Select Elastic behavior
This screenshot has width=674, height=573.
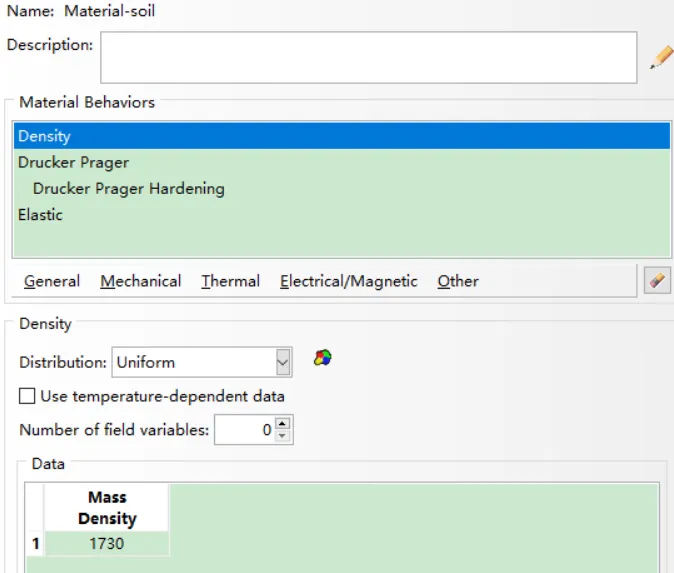coord(342,214)
